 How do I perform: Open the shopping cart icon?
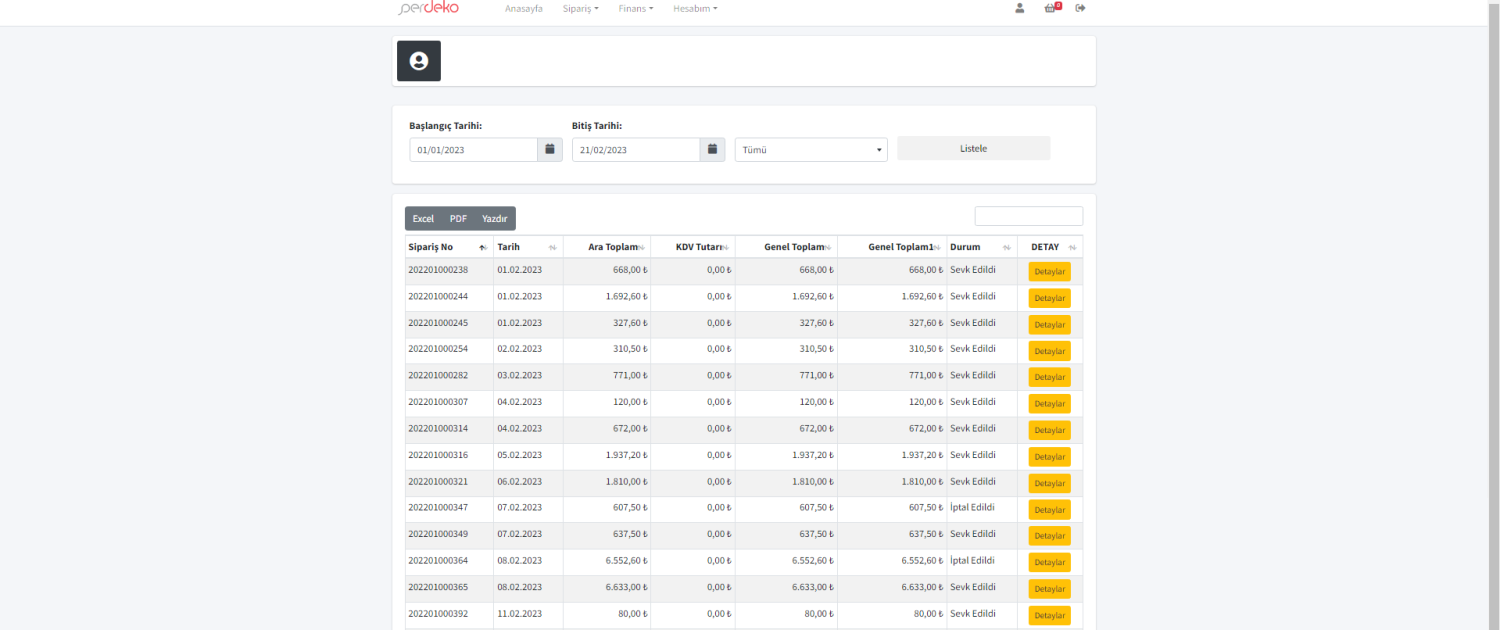[x=1051, y=8]
